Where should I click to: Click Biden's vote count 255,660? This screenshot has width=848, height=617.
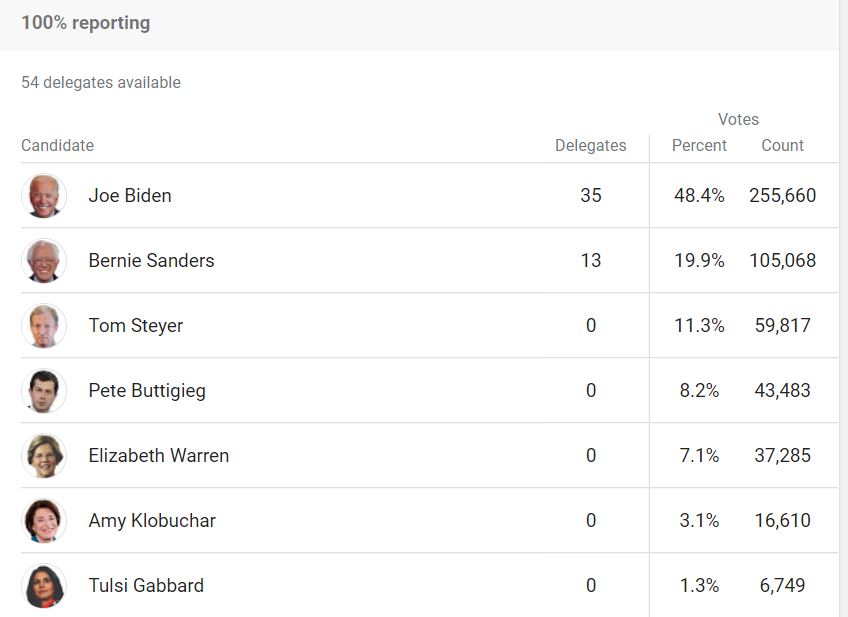tap(783, 195)
